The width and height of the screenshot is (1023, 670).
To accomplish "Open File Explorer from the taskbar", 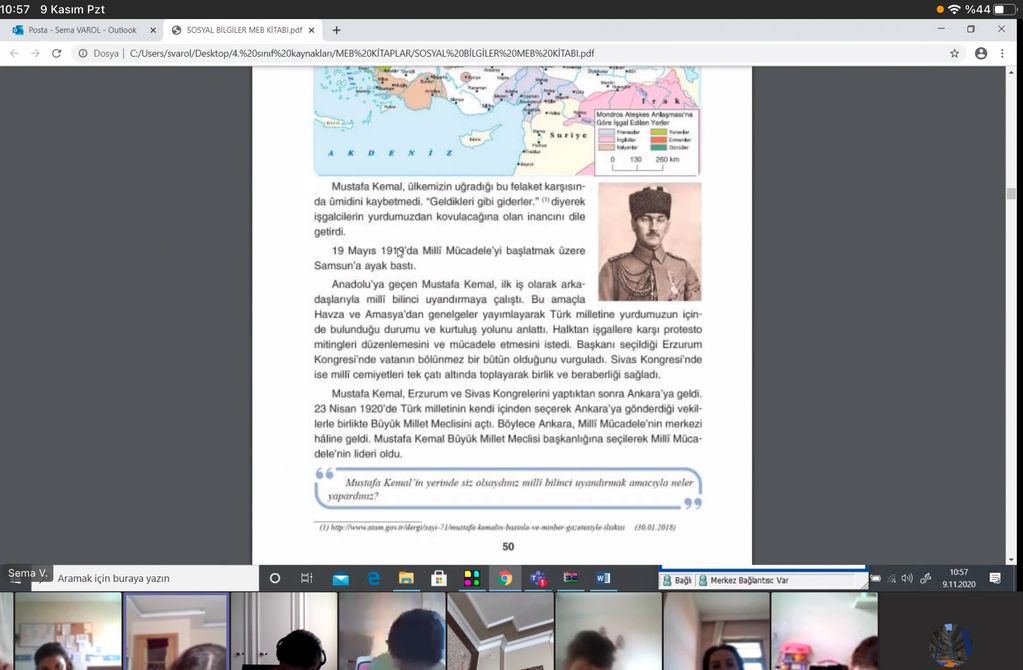I will (x=406, y=578).
